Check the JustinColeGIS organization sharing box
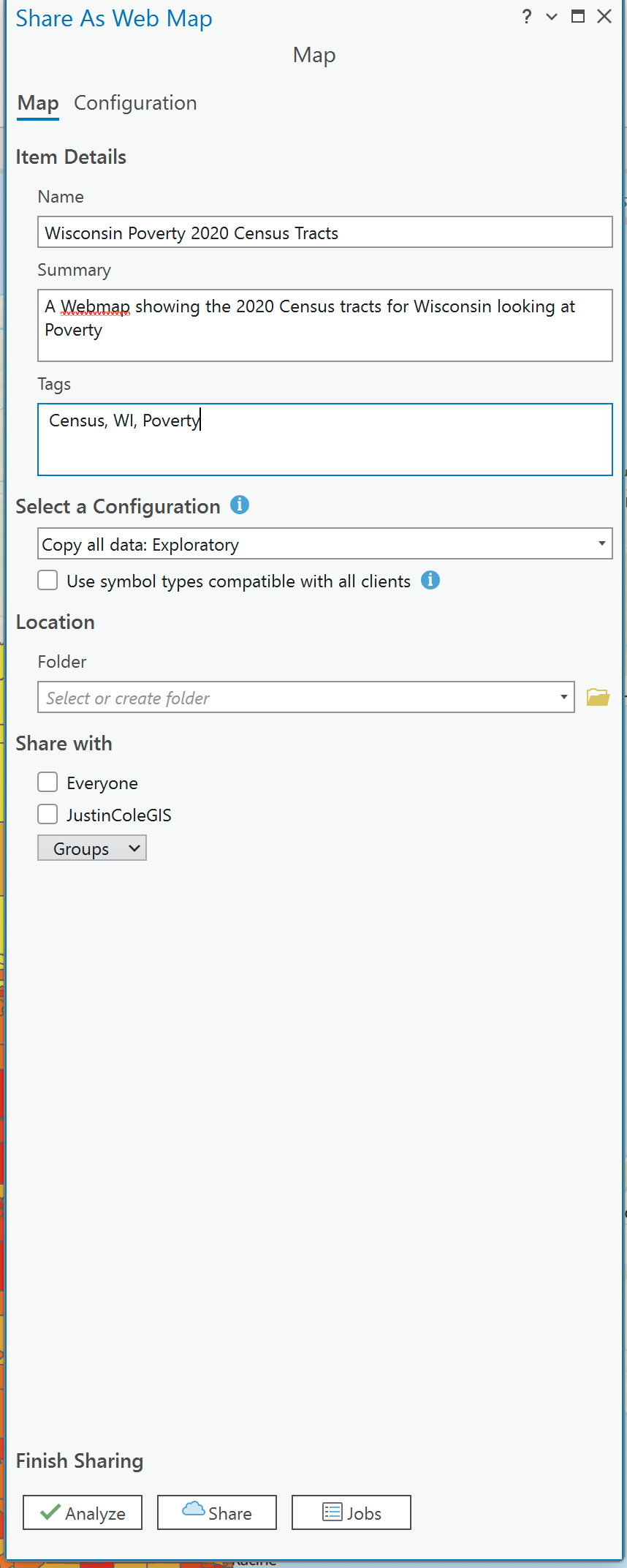The height and width of the screenshot is (1568, 627). click(x=48, y=815)
